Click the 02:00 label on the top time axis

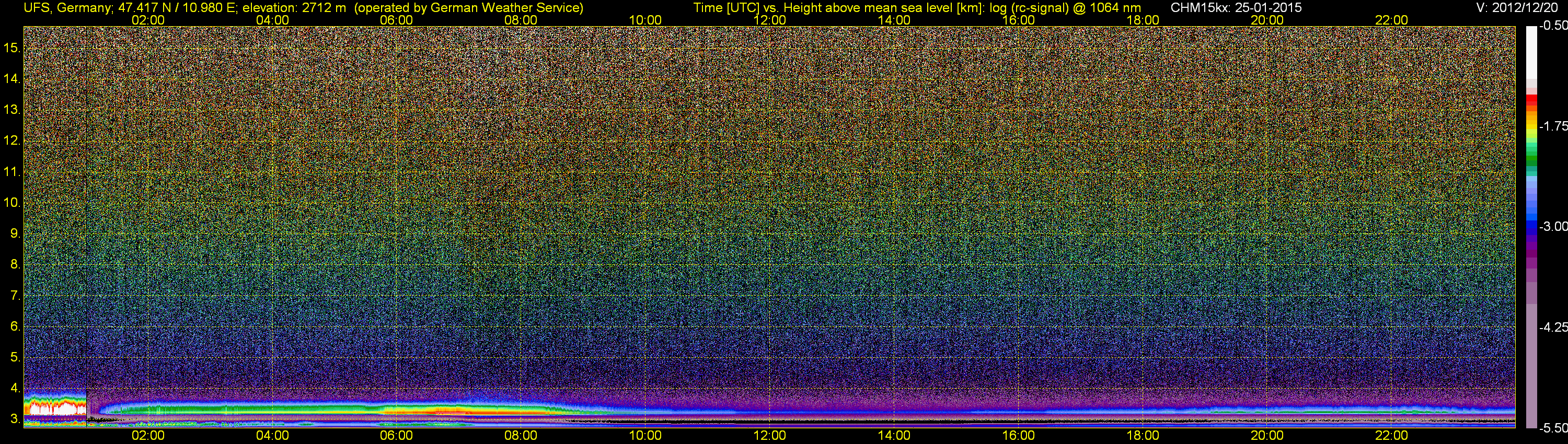point(148,20)
